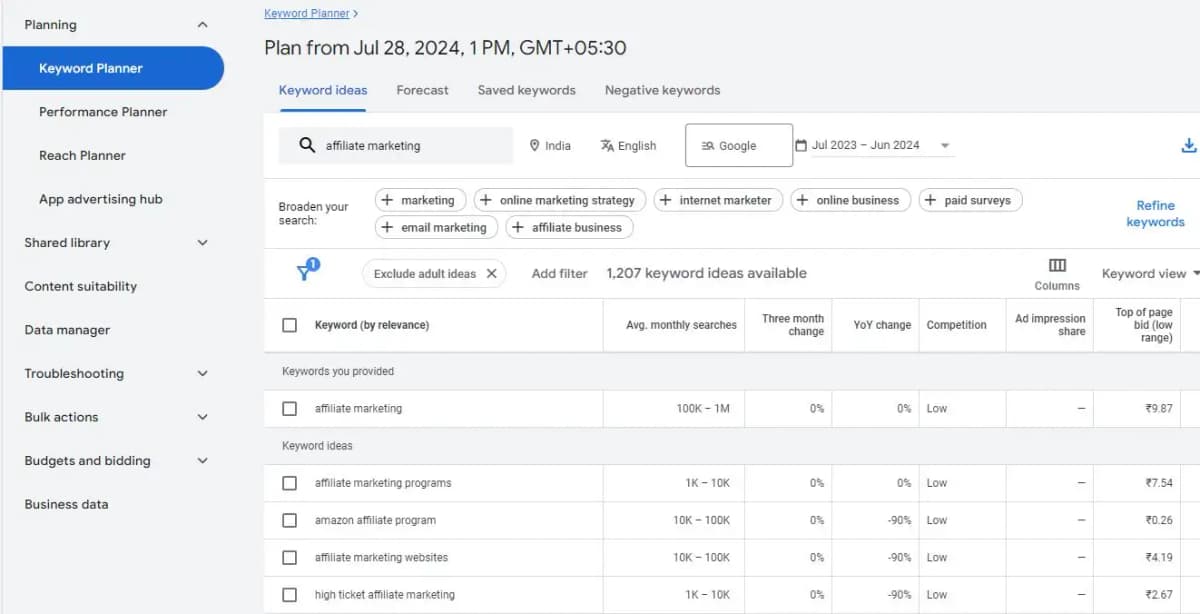Screen dimensions: 1200x614
Task: Click the Columns icon
Action: [x=1057, y=265]
